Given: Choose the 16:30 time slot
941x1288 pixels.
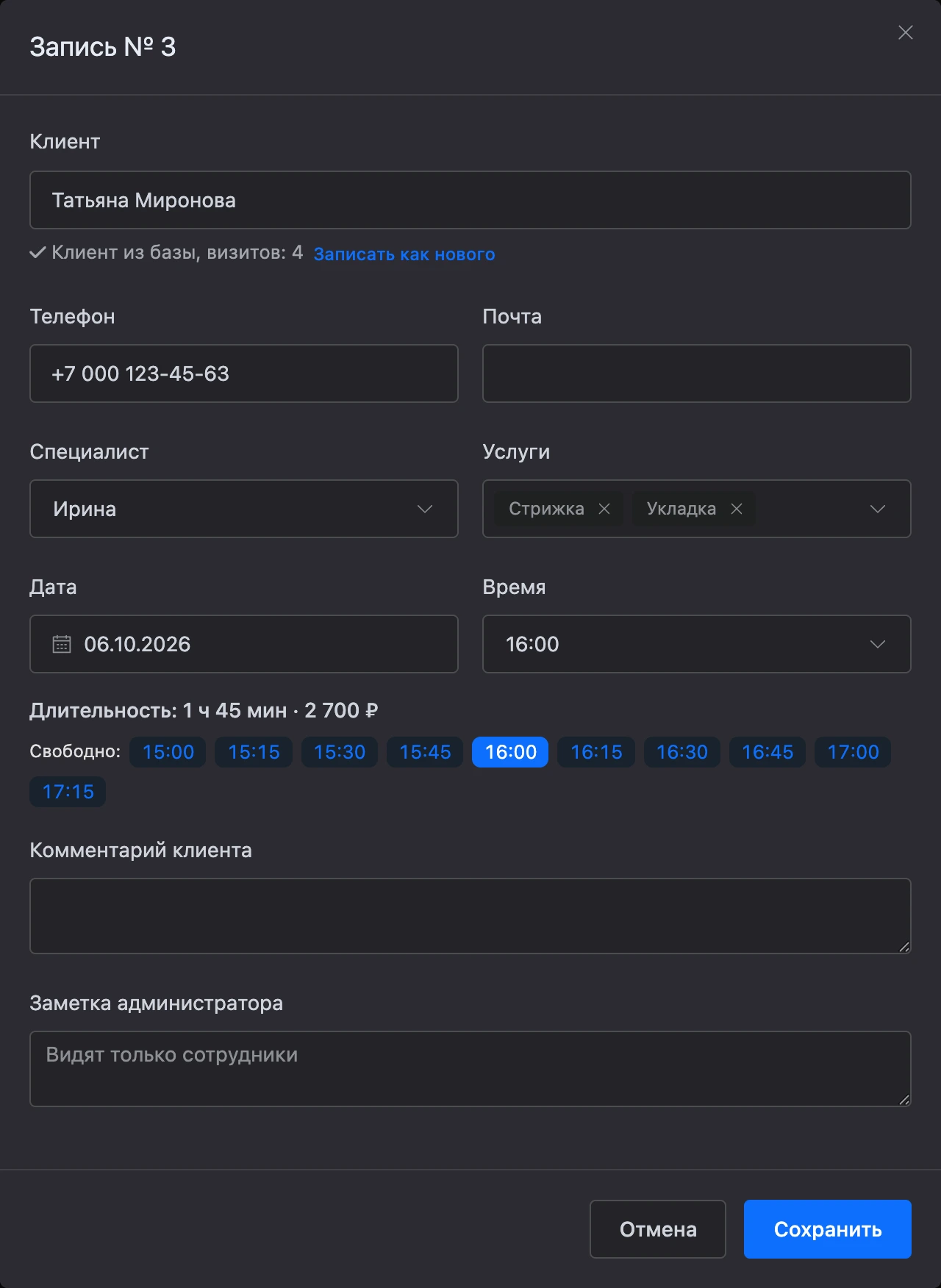Looking at the screenshot, I should coord(682,752).
